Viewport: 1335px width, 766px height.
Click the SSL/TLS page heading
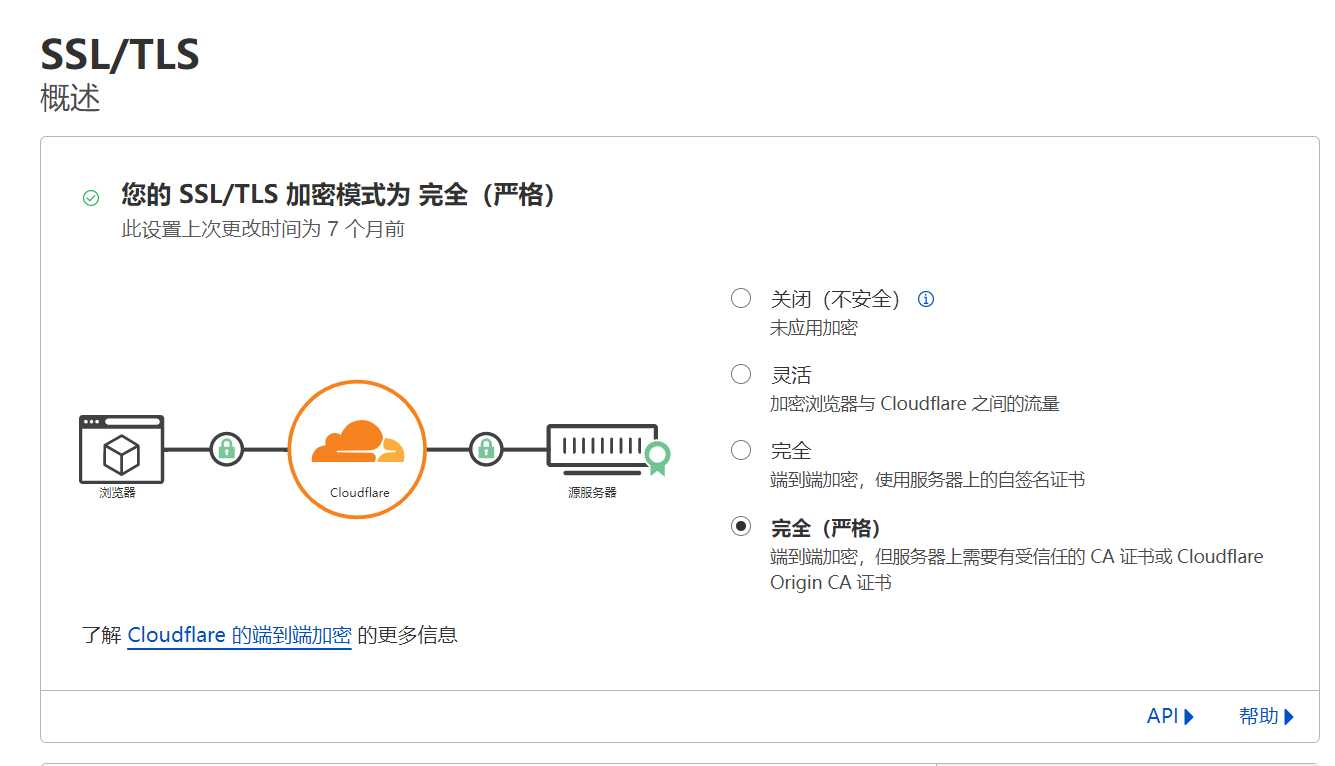click(x=120, y=54)
